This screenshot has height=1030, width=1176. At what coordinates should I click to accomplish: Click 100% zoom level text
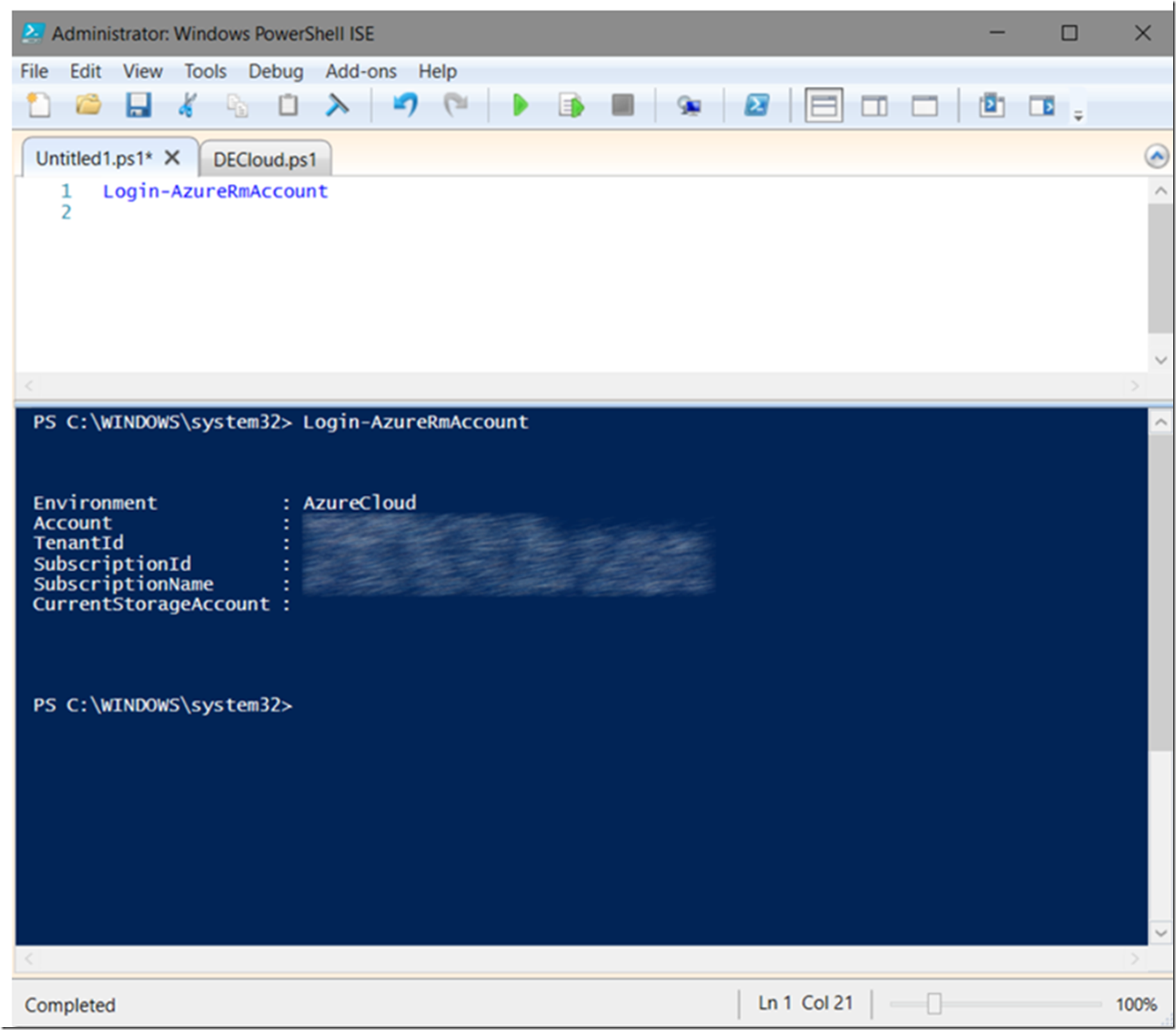point(1136,1004)
